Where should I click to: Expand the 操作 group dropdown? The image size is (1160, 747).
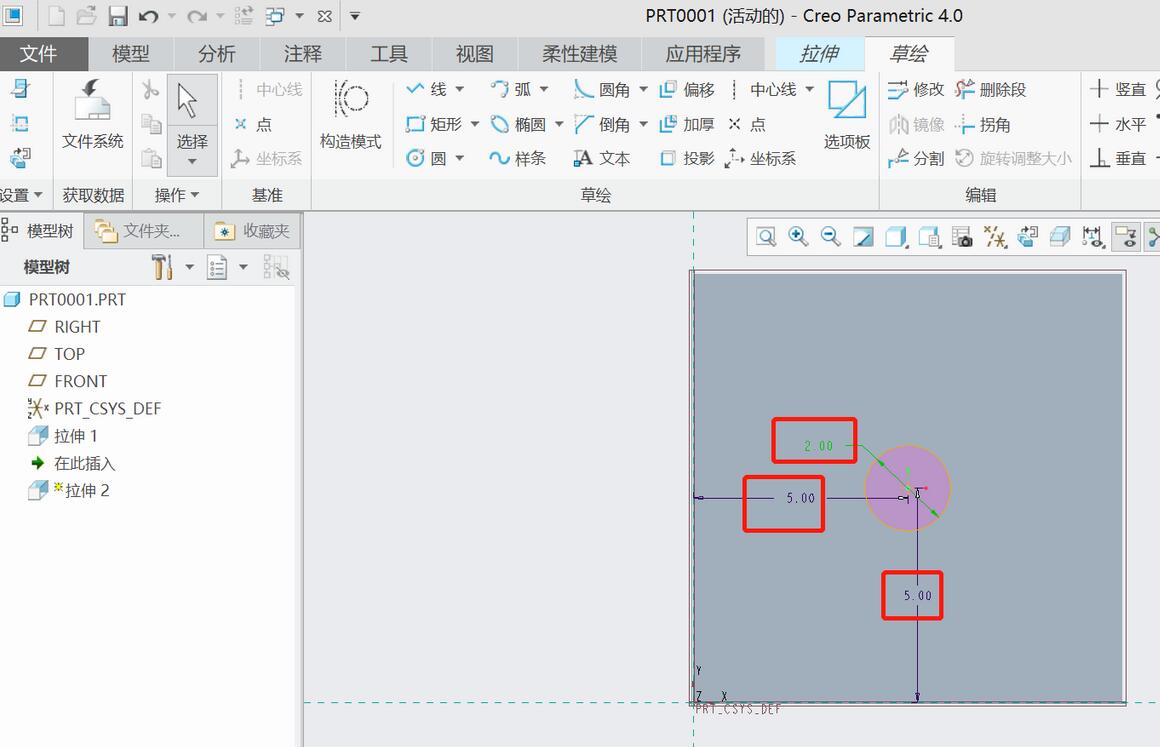(194, 195)
